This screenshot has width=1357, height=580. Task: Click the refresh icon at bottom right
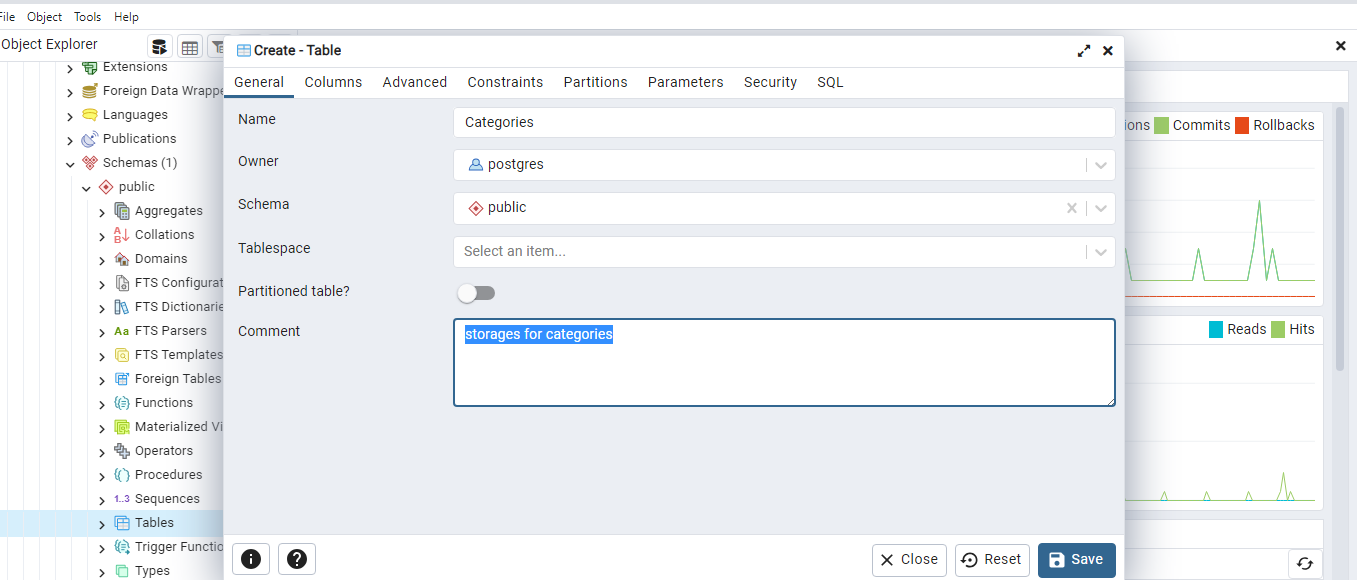pyautogui.click(x=1304, y=563)
